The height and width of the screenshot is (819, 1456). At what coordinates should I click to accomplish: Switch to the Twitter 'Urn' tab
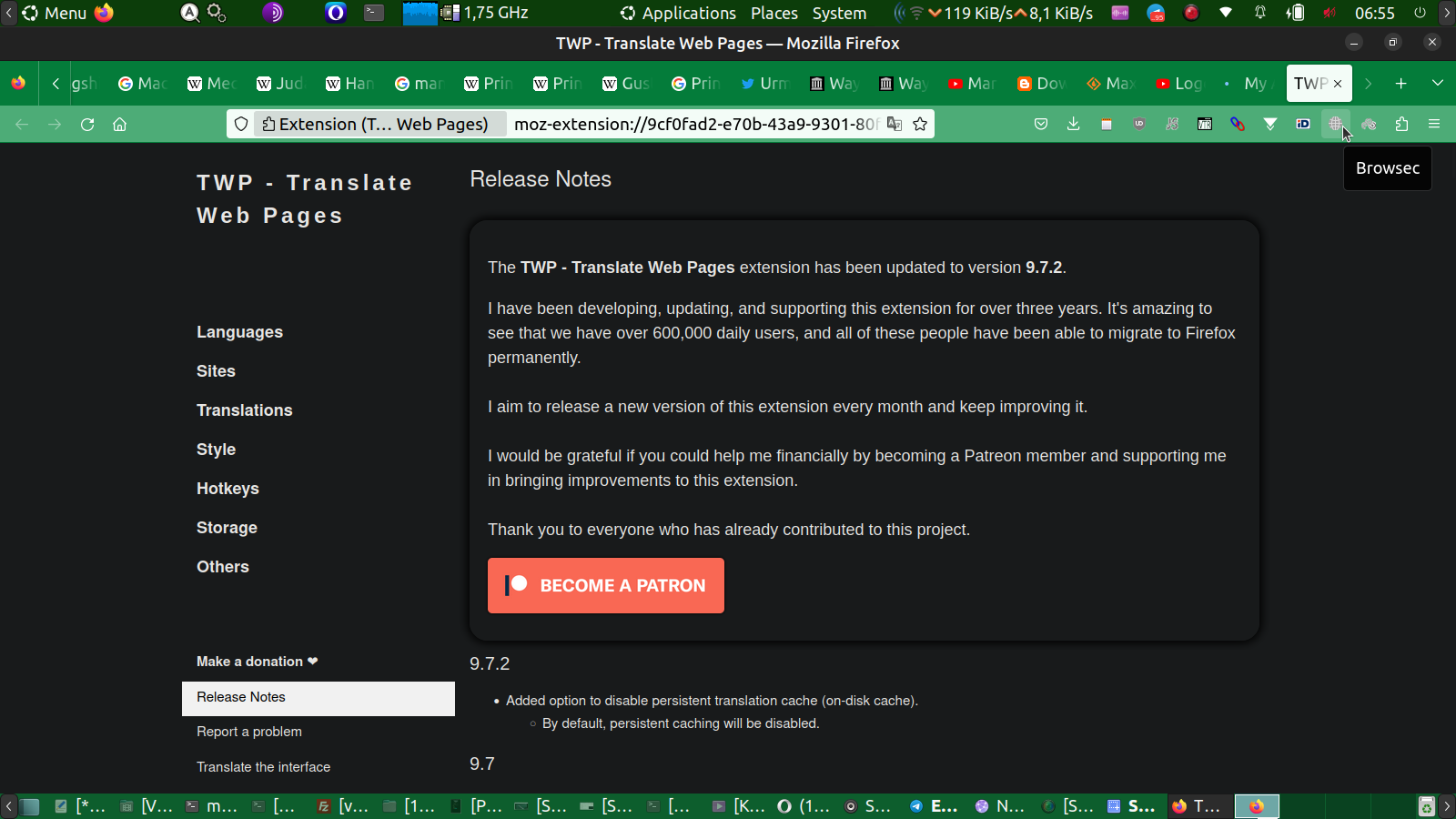tap(764, 84)
